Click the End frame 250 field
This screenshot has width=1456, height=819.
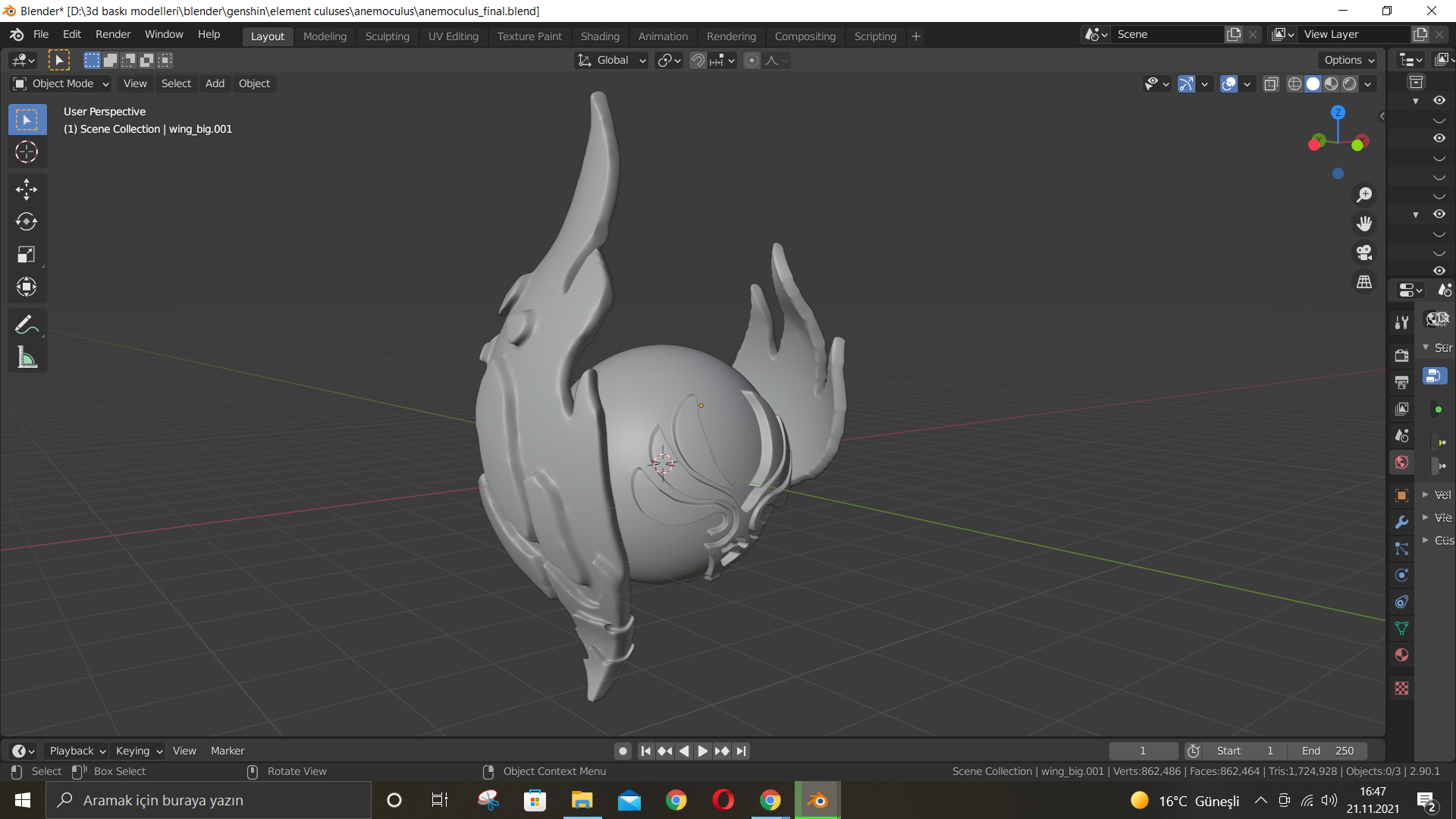pos(1328,751)
